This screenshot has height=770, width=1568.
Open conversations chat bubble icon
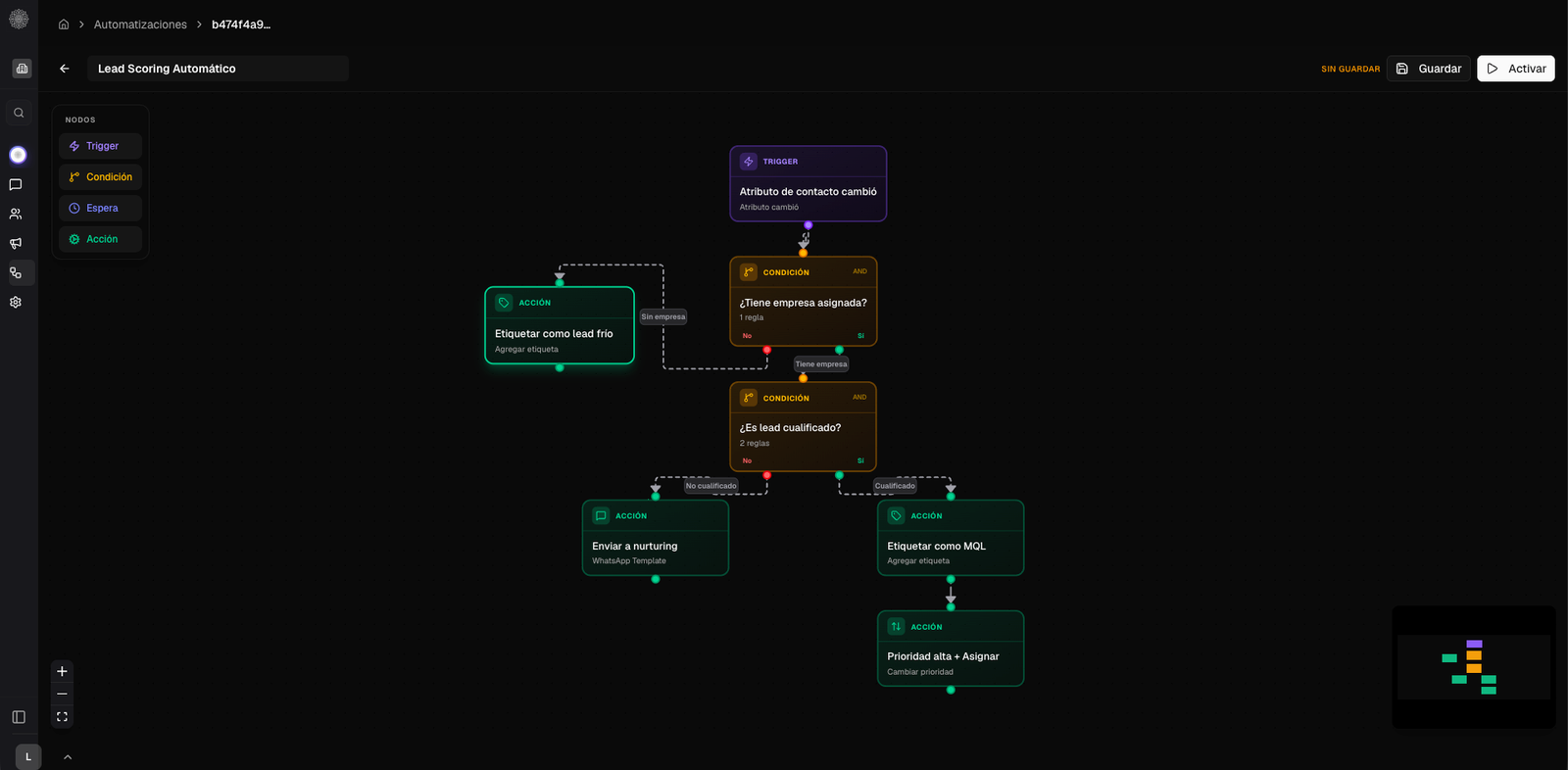pyautogui.click(x=16, y=184)
